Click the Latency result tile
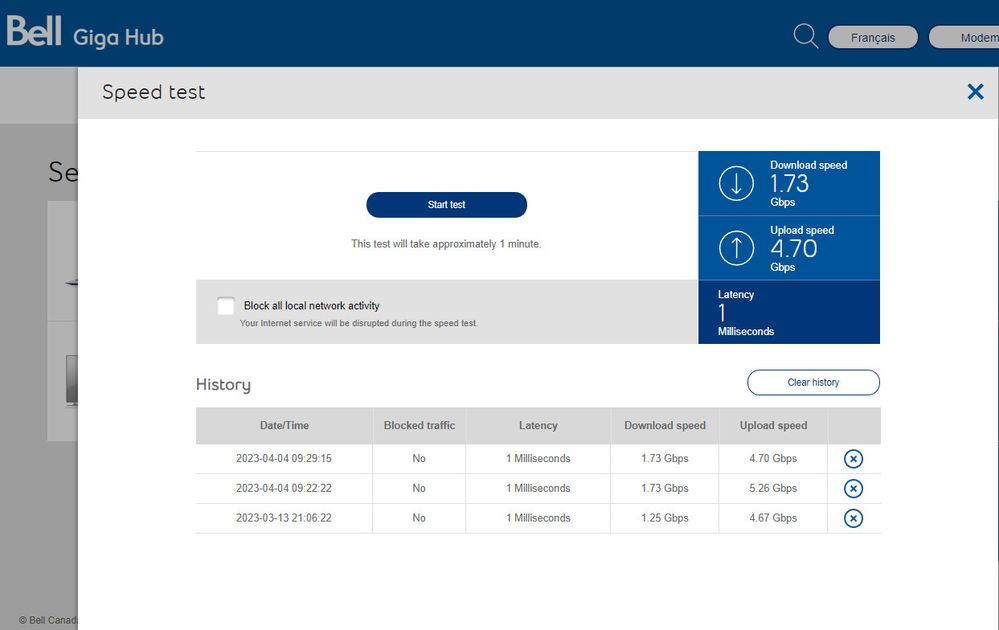 [x=789, y=312]
